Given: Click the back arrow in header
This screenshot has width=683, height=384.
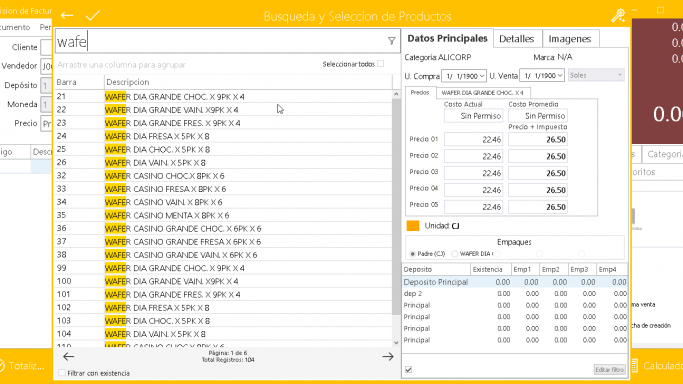Looking at the screenshot, I should pos(67,16).
